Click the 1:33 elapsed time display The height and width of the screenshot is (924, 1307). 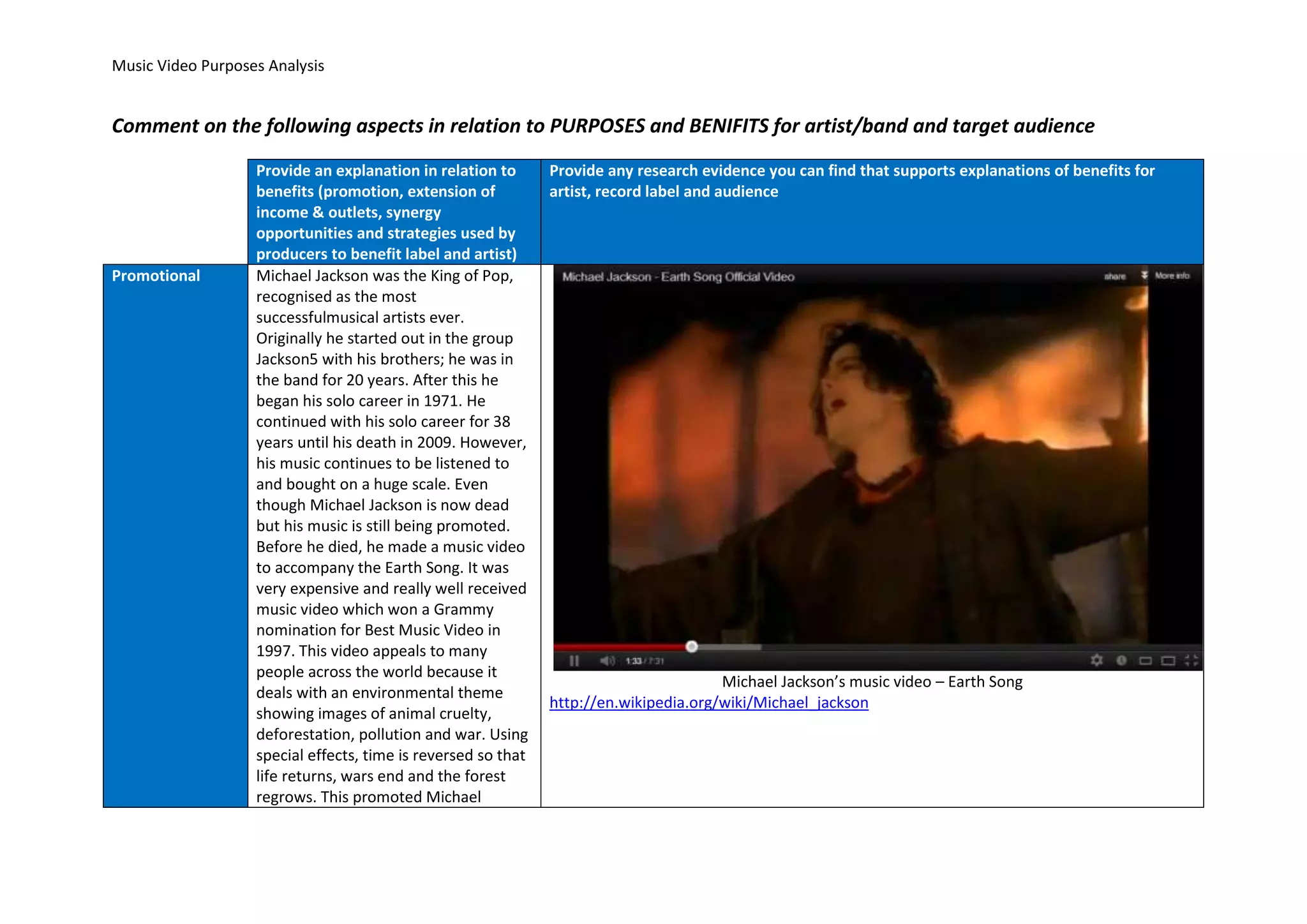(633, 661)
